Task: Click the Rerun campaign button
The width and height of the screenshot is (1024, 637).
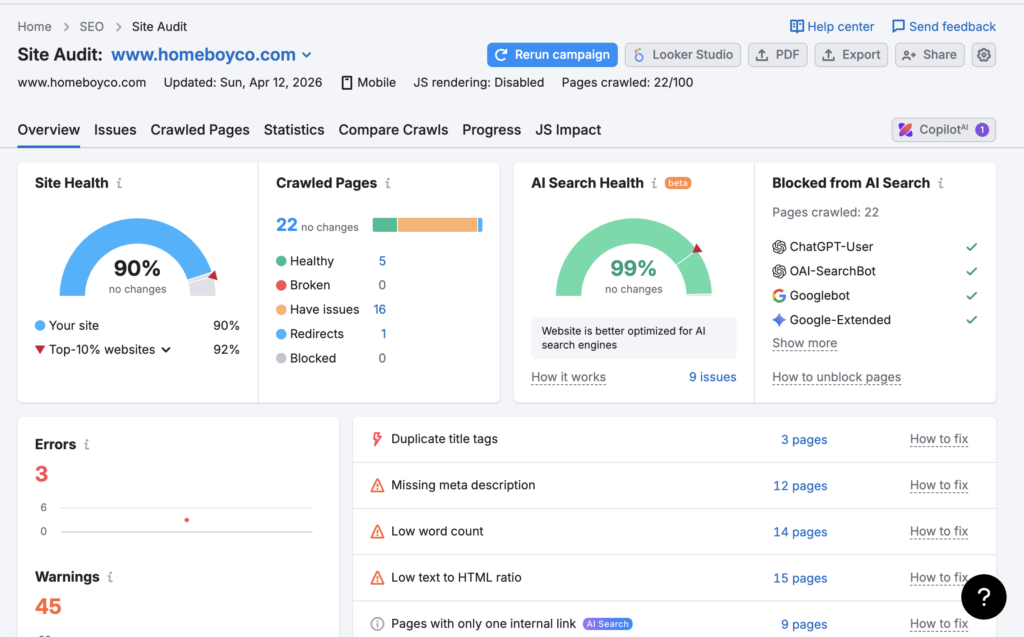Action: tap(552, 55)
